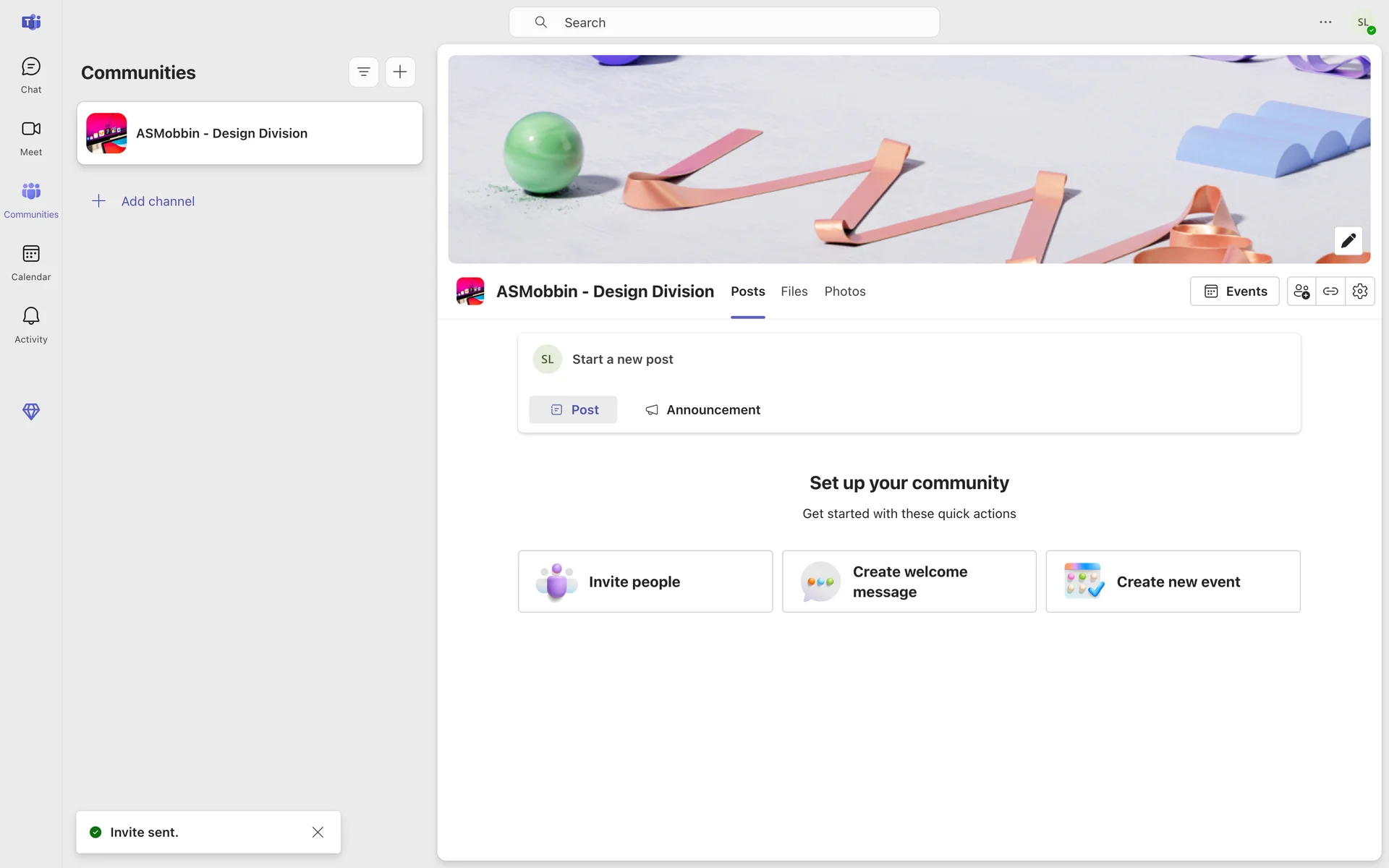
Task: Edit banner image with pencil icon
Action: pos(1348,241)
